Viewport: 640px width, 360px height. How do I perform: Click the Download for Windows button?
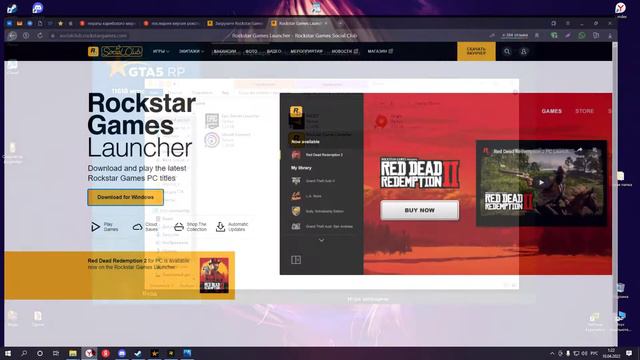[x=125, y=197]
